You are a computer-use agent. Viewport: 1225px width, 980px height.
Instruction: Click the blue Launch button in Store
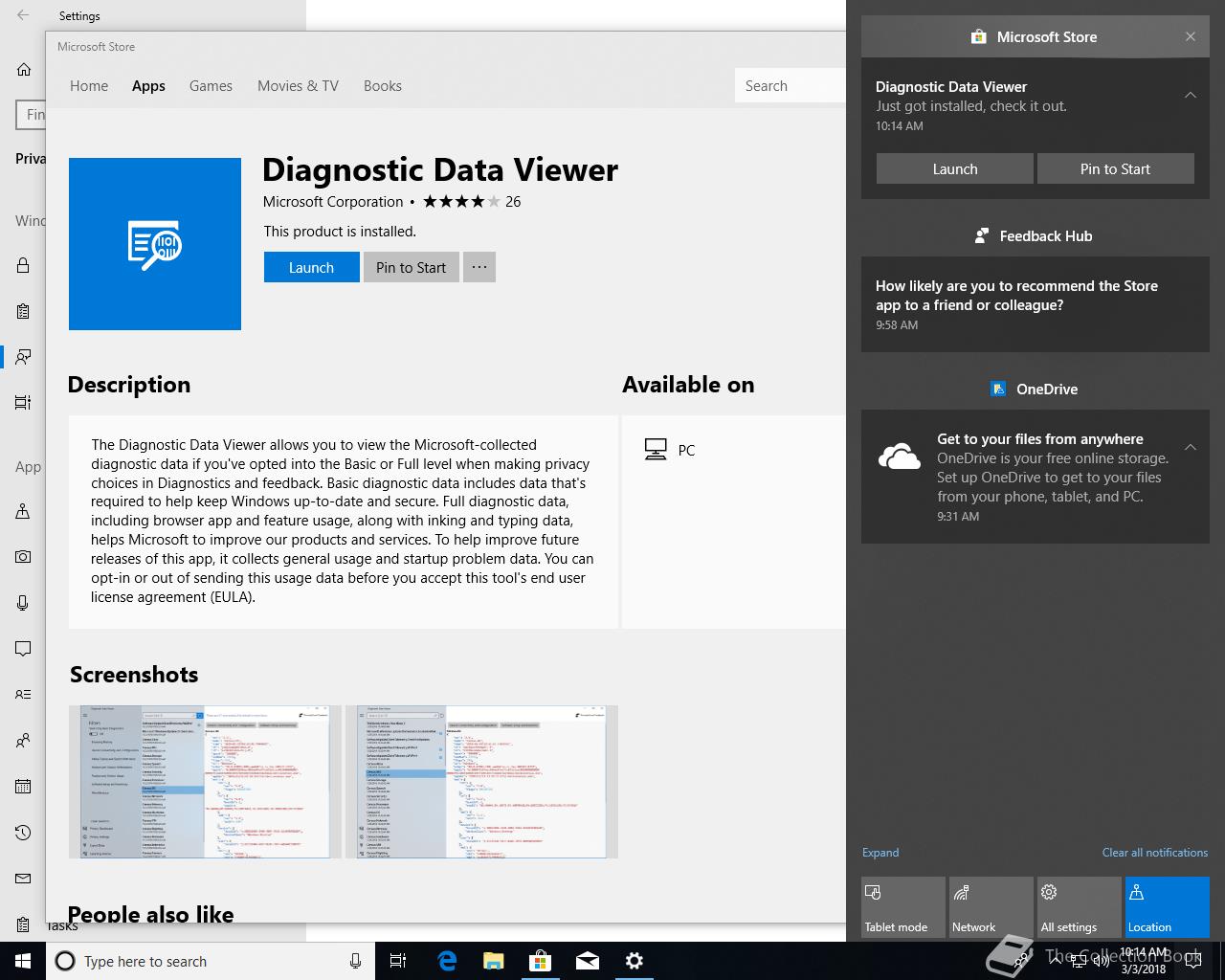(x=312, y=267)
